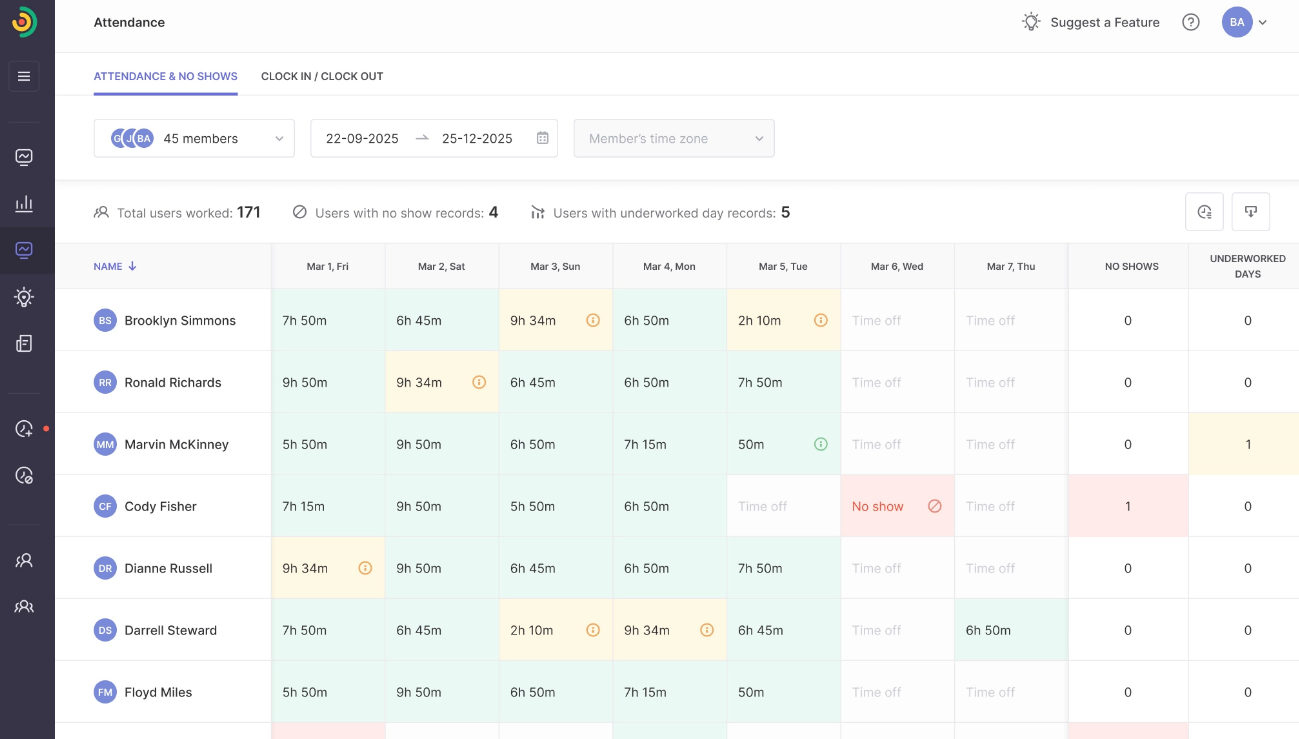
Task: Switch to Clock In / Clock Out tab
Action: (x=322, y=76)
